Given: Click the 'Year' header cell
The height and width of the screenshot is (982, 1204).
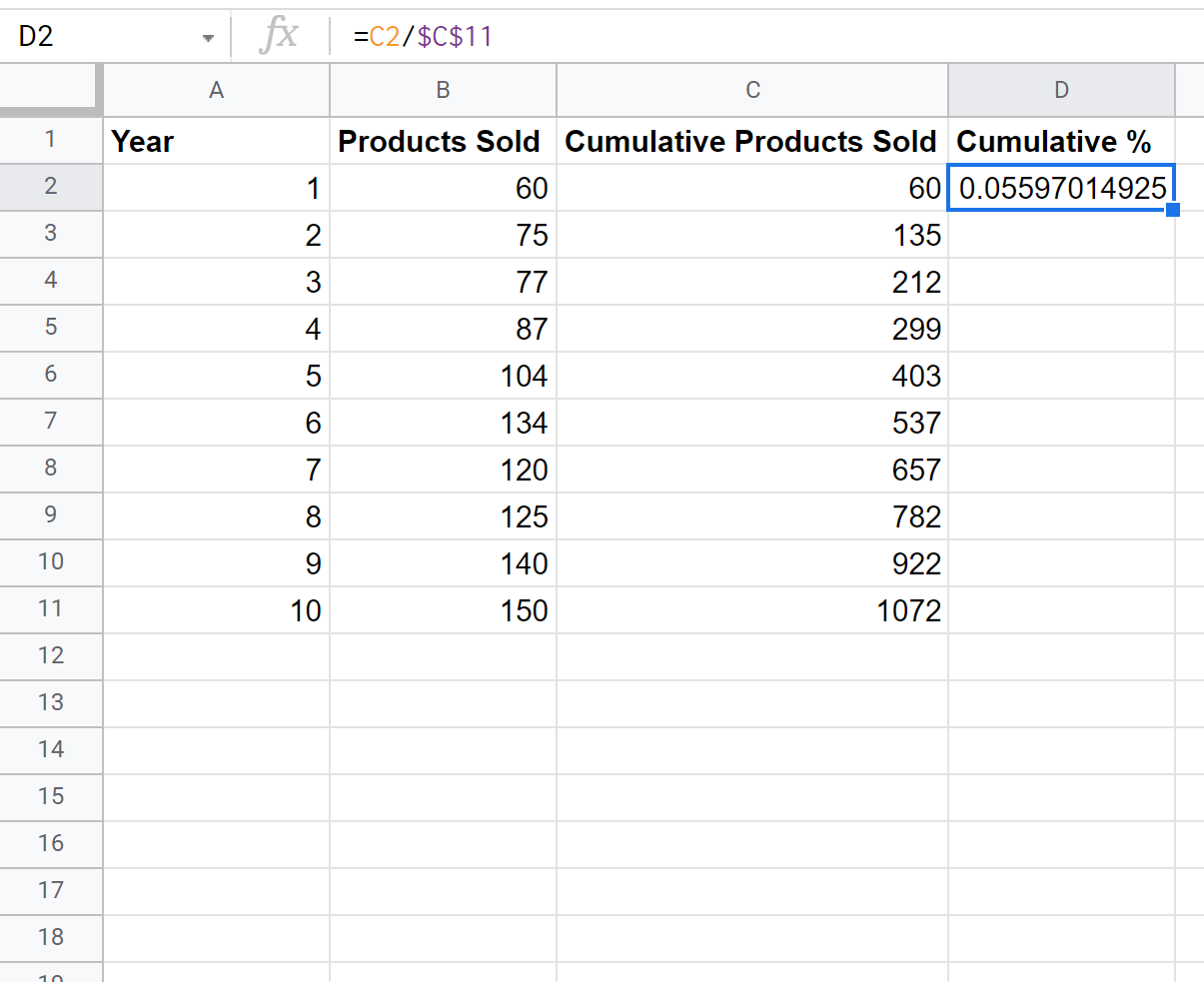Looking at the screenshot, I should (216, 141).
